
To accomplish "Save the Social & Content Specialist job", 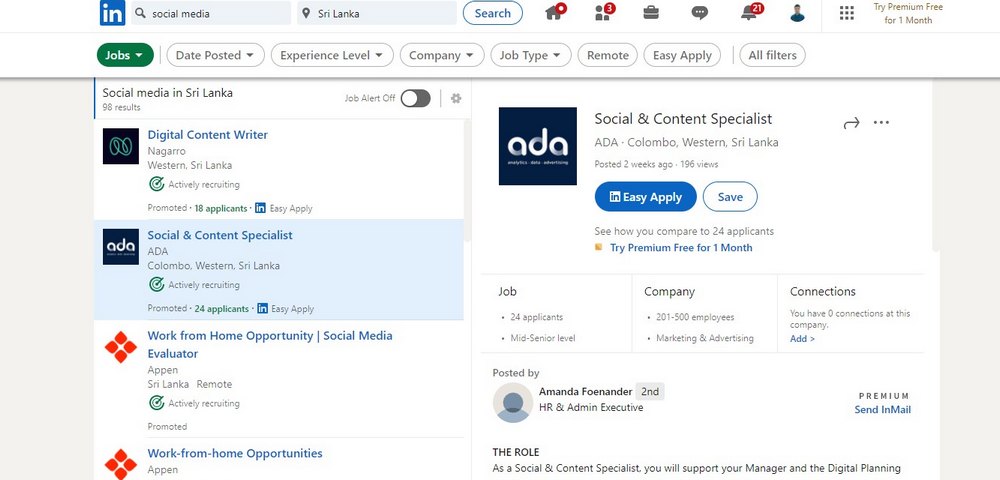I will coord(730,197).
